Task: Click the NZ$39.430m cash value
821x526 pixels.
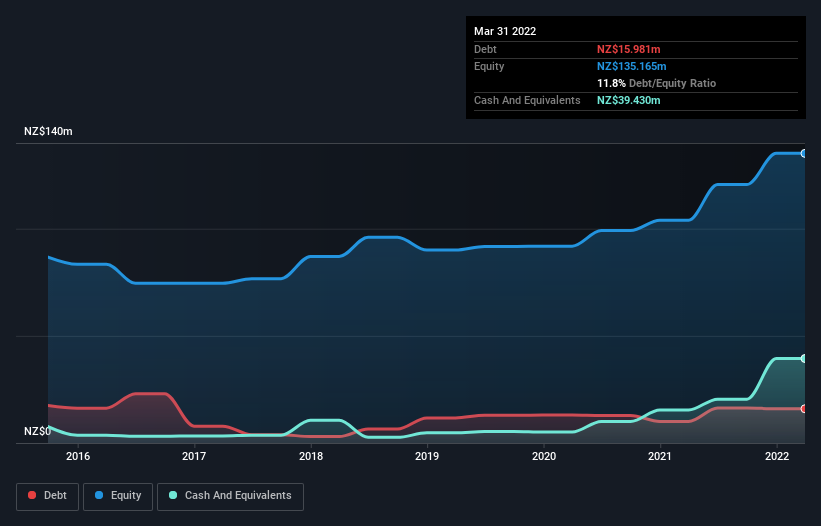Action: pos(628,100)
